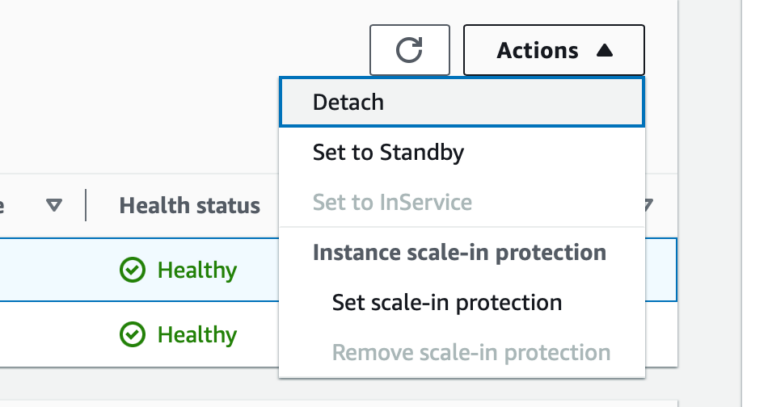Select the second instance table row

(140, 335)
